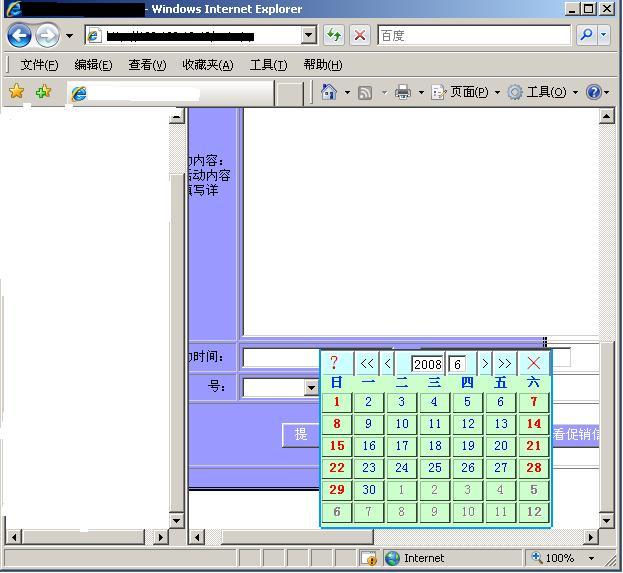The width and height of the screenshot is (623, 573).
Task: Open the 文件(F) menu
Action: pyautogui.click(x=39, y=65)
